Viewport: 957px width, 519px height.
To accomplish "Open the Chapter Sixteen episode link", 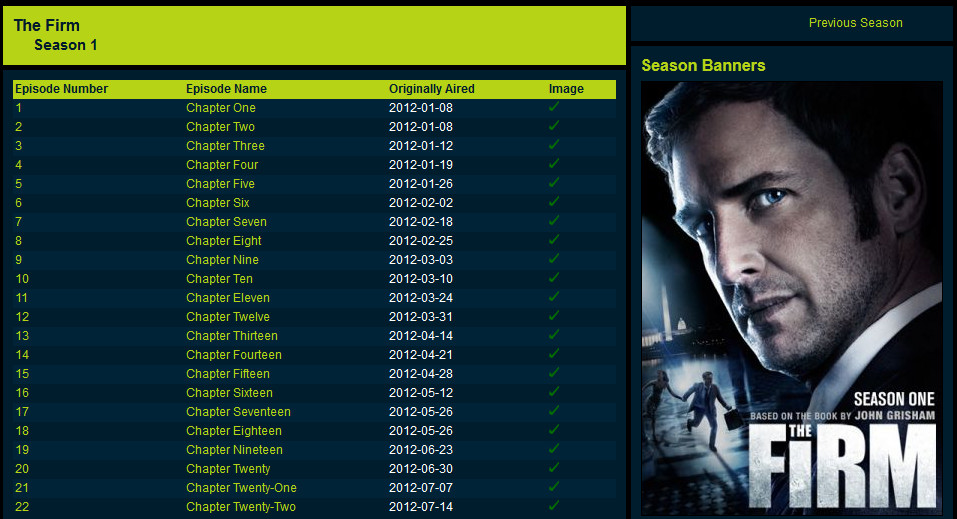I will (229, 393).
